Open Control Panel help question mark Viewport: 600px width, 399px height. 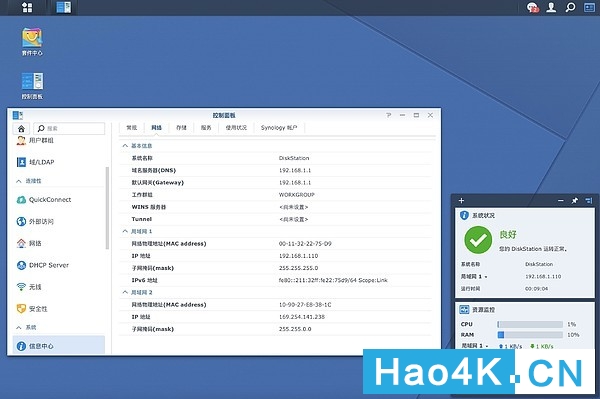coord(388,115)
